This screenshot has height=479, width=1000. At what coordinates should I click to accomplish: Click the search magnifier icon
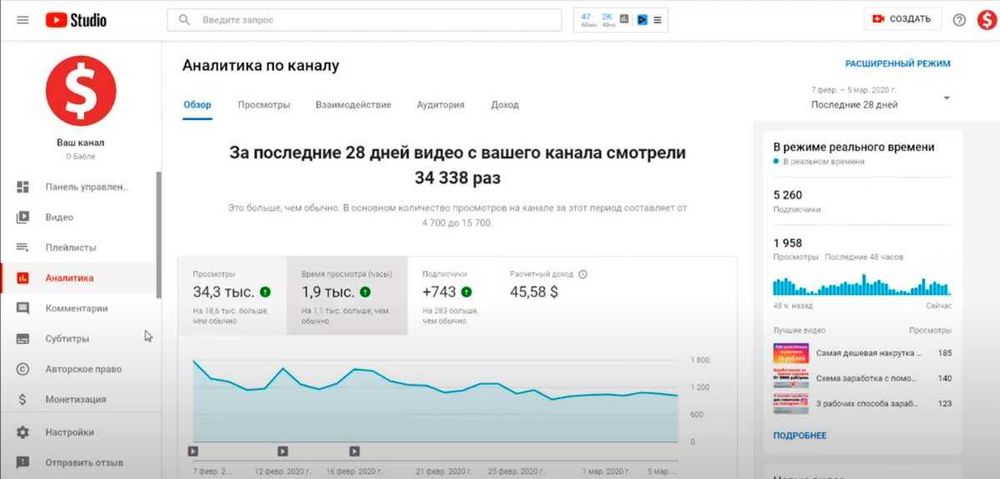point(184,20)
